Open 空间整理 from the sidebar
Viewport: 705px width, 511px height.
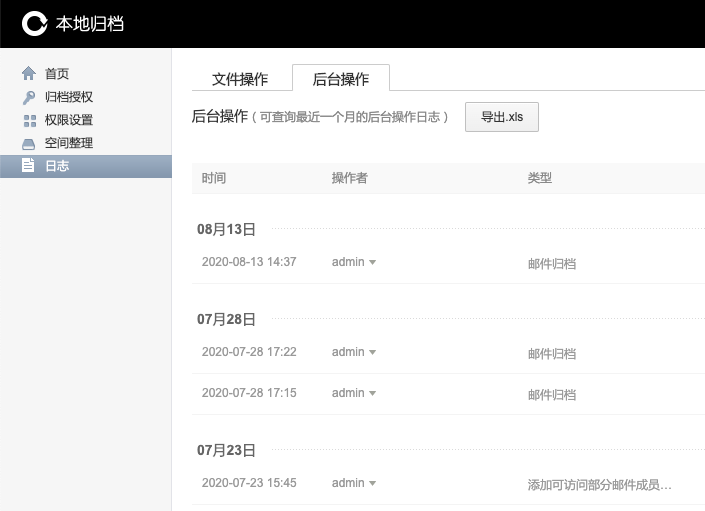pos(69,144)
